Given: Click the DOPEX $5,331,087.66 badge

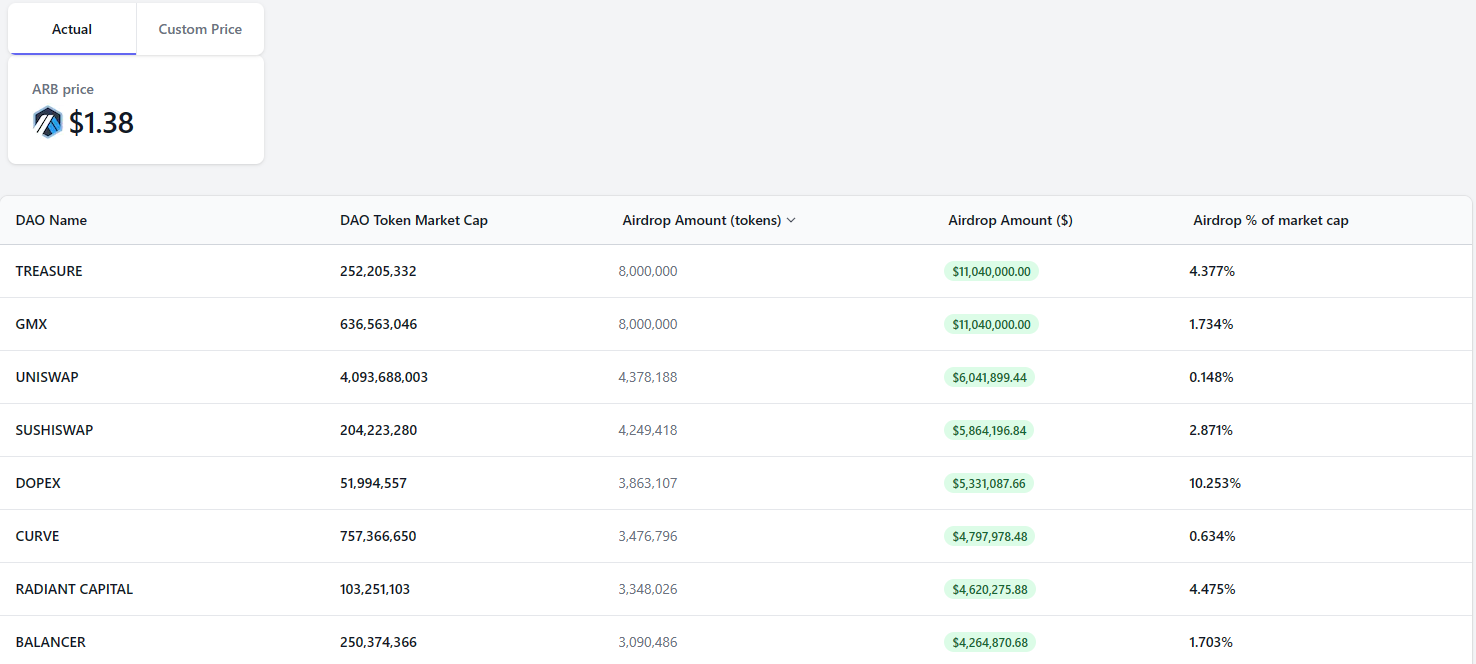Looking at the screenshot, I should click(x=988, y=483).
